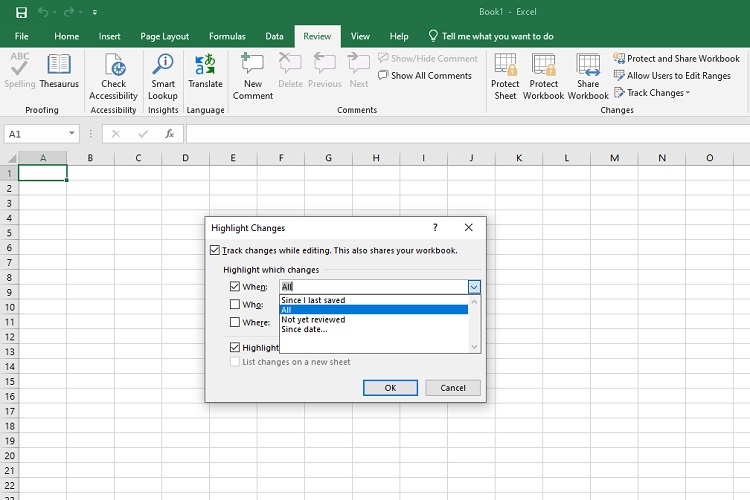Click the Check Accessibility icon
The width and height of the screenshot is (750, 500).
pyautogui.click(x=114, y=66)
